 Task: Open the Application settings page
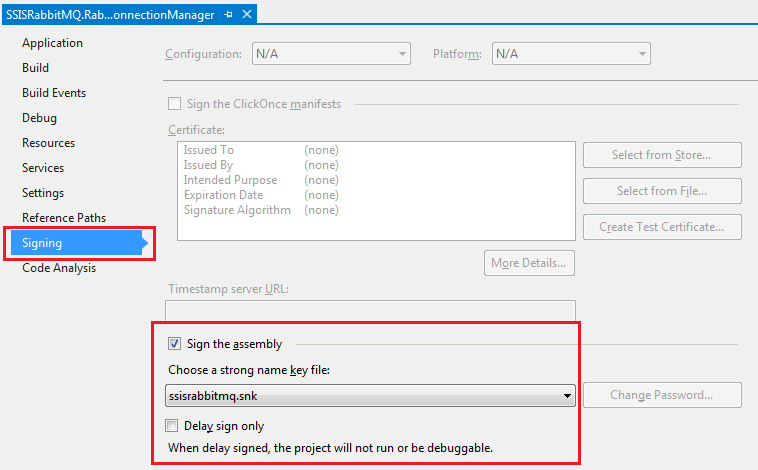click(x=52, y=43)
